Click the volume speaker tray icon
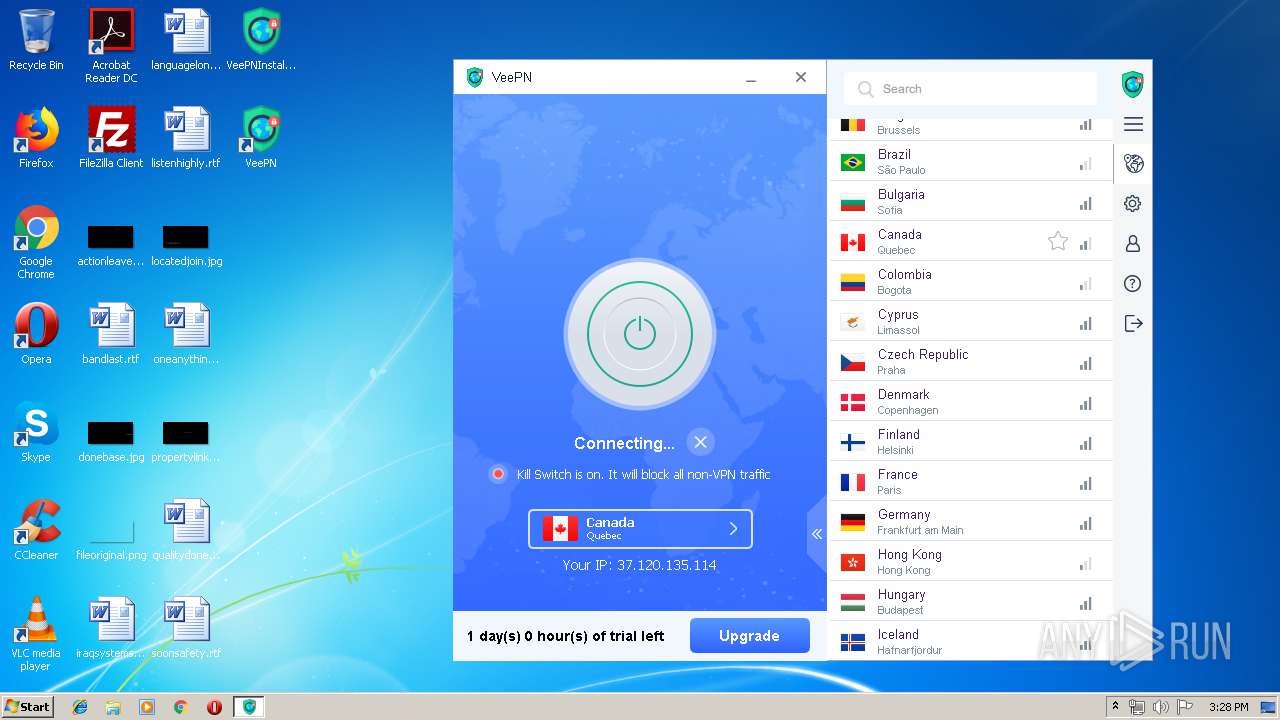1280x720 pixels. coord(1160,707)
